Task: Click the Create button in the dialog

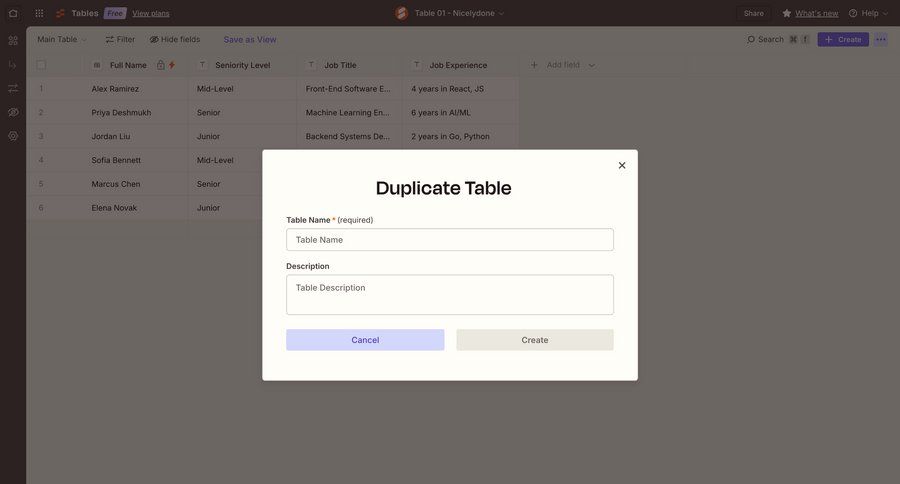Action: (534, 340)
